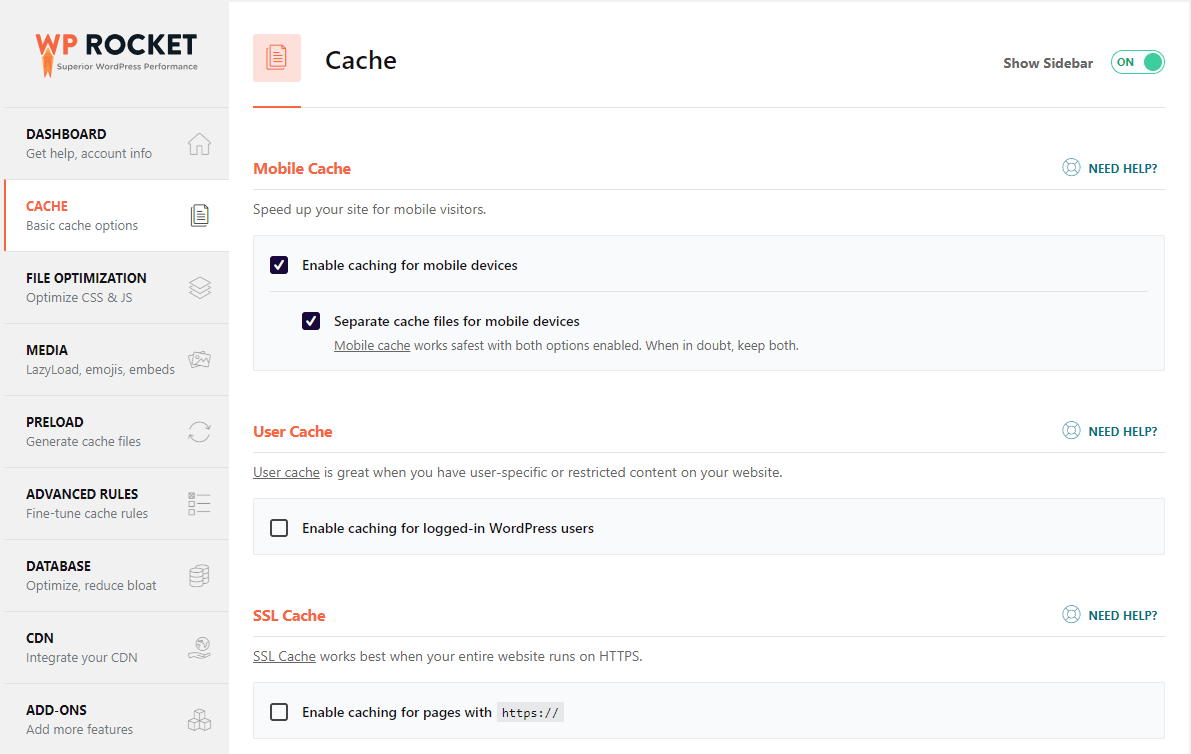This screenshot has width=1191, height=754.
Task: Open the Dashboard menu section
Action: coord(117,144)
